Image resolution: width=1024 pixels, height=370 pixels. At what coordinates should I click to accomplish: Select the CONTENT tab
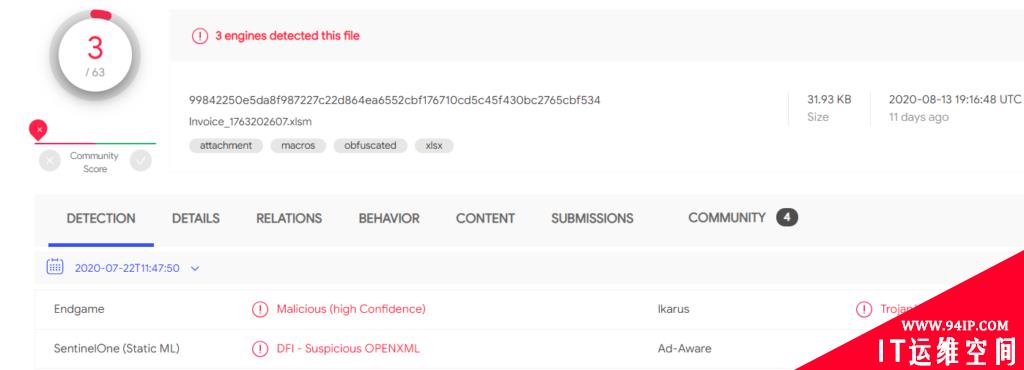(x=485, y=219)
